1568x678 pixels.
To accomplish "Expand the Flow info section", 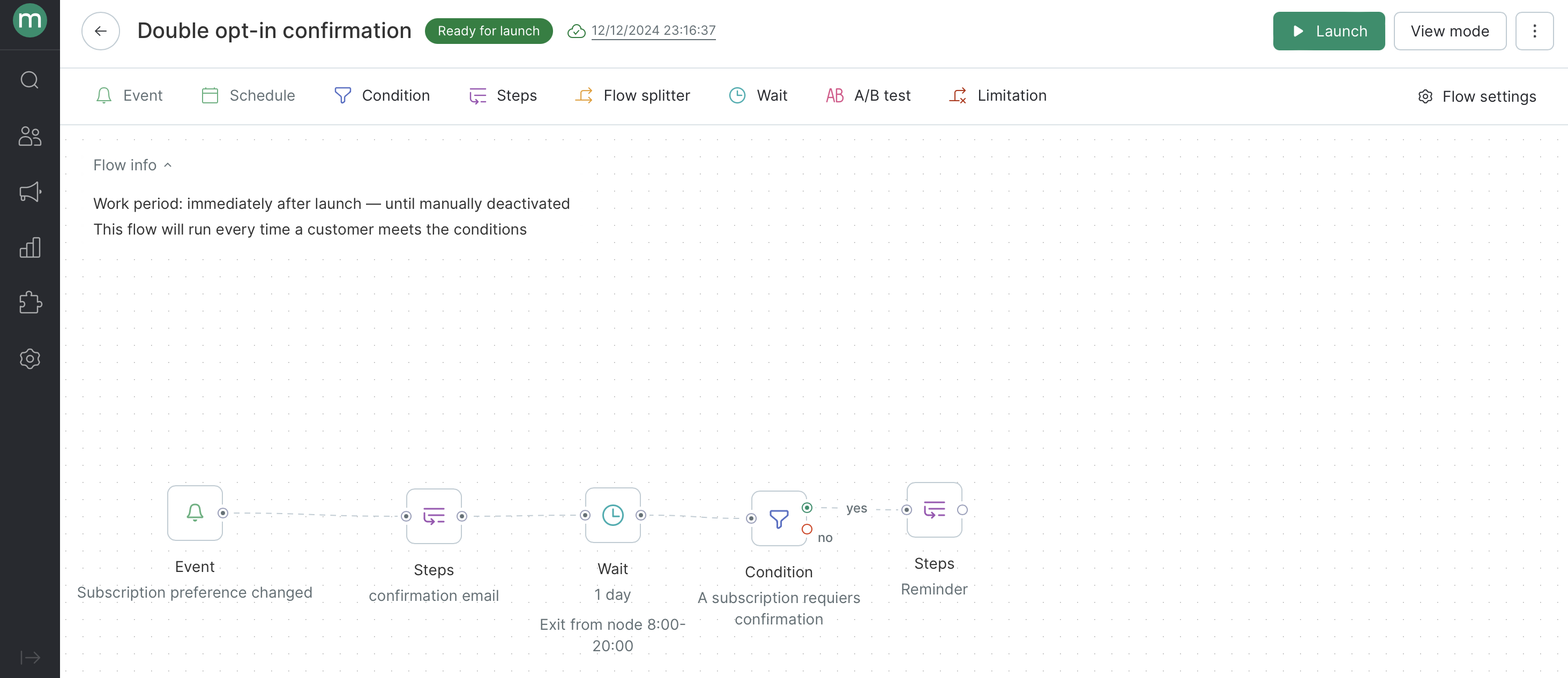I will pos(134,165).
